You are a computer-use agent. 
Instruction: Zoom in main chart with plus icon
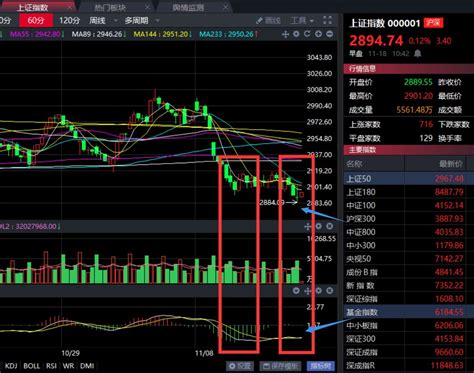coord(318,34)
